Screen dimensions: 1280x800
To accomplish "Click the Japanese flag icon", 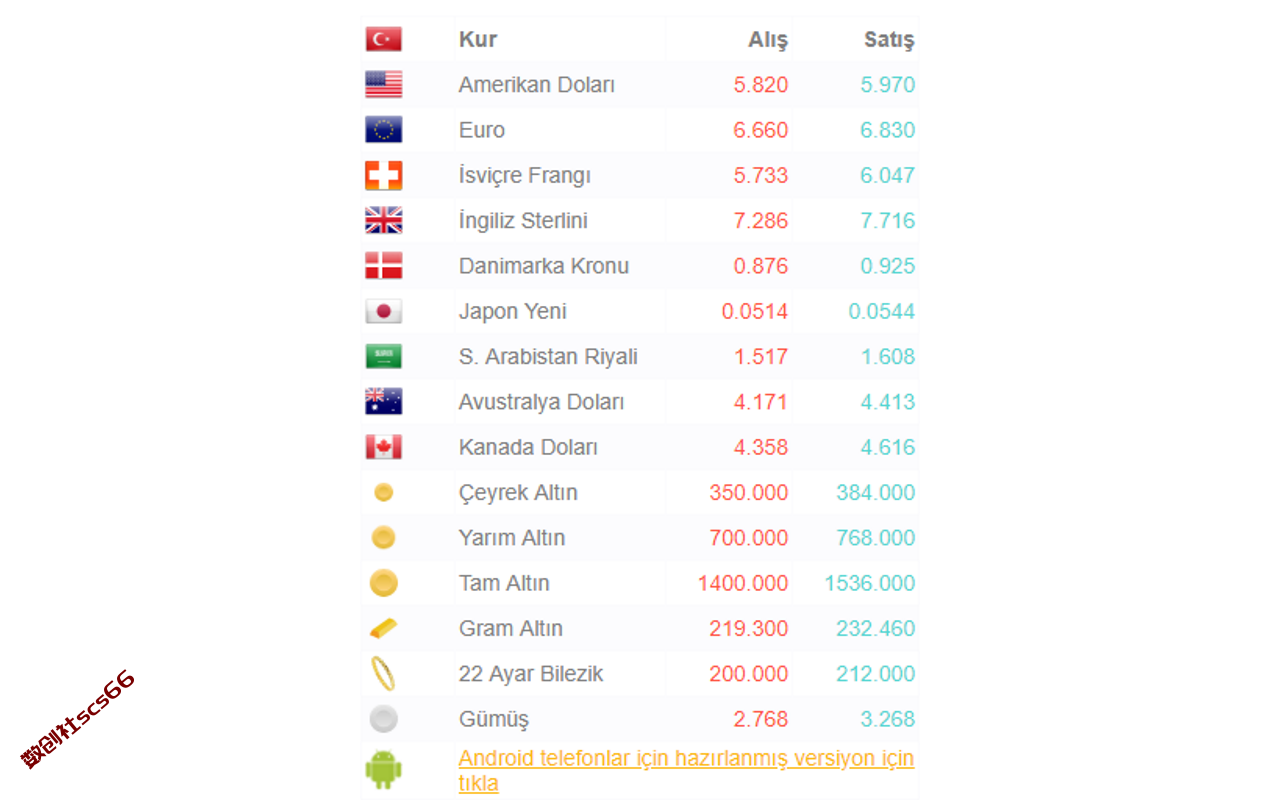I will (383, 311).
